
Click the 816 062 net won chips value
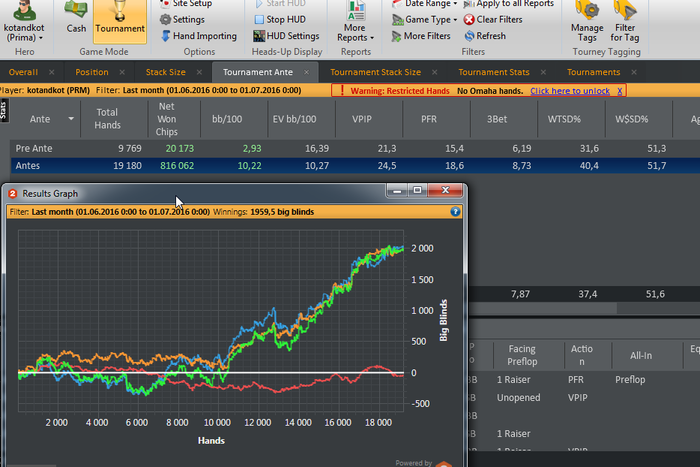tap(177, 166)
